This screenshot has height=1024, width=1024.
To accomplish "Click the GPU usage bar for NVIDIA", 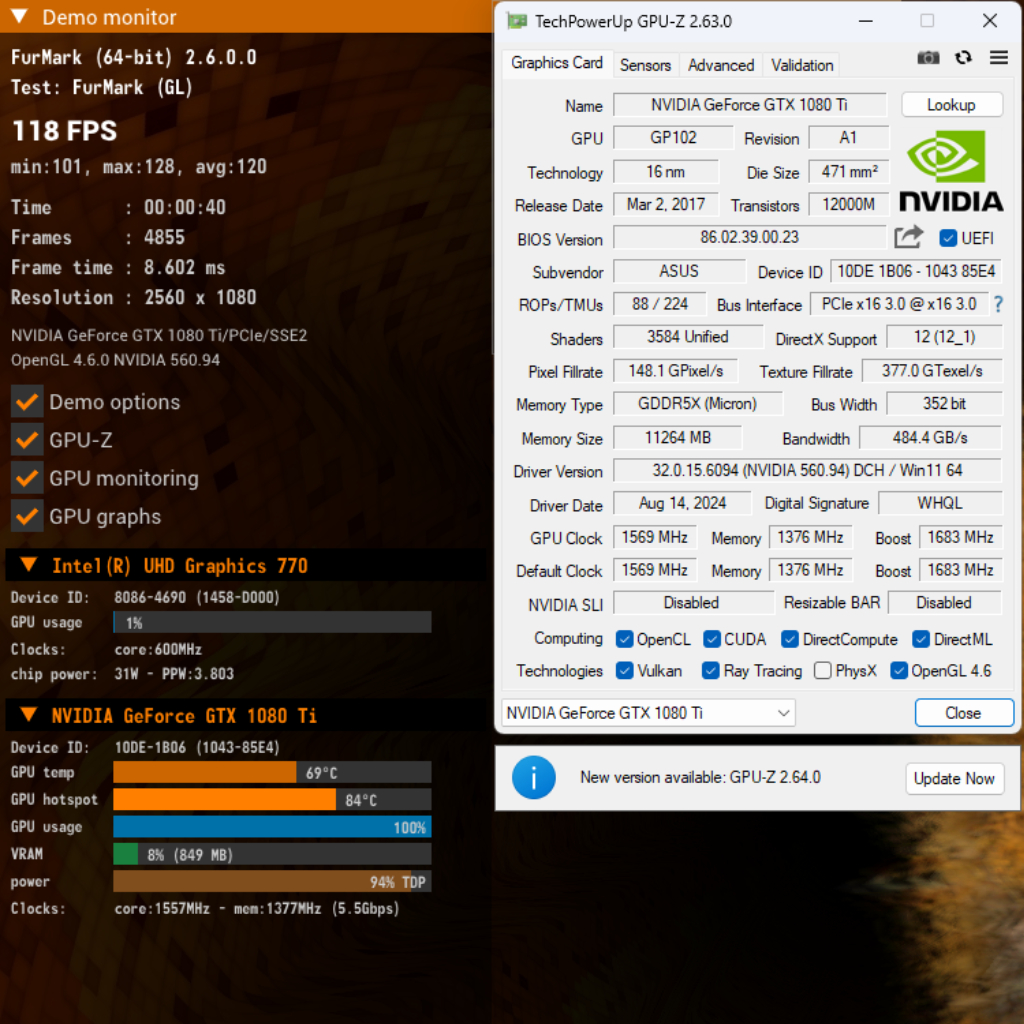I will click(x=272, y=827).
